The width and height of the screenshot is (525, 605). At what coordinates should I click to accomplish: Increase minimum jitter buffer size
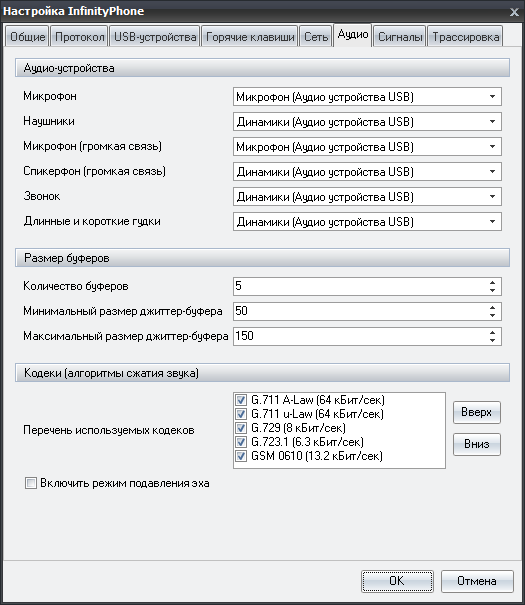coord(492,308)
